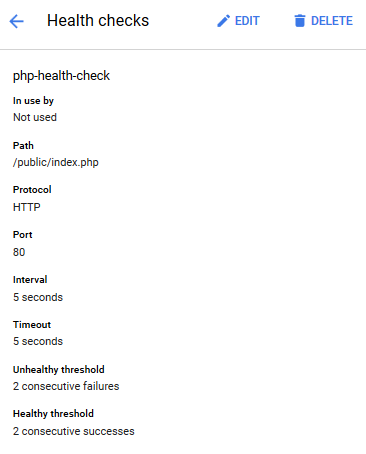366x454 pixels.
Task: Select the 2 consecutive failures text
Action: click(x=66, y=386)
